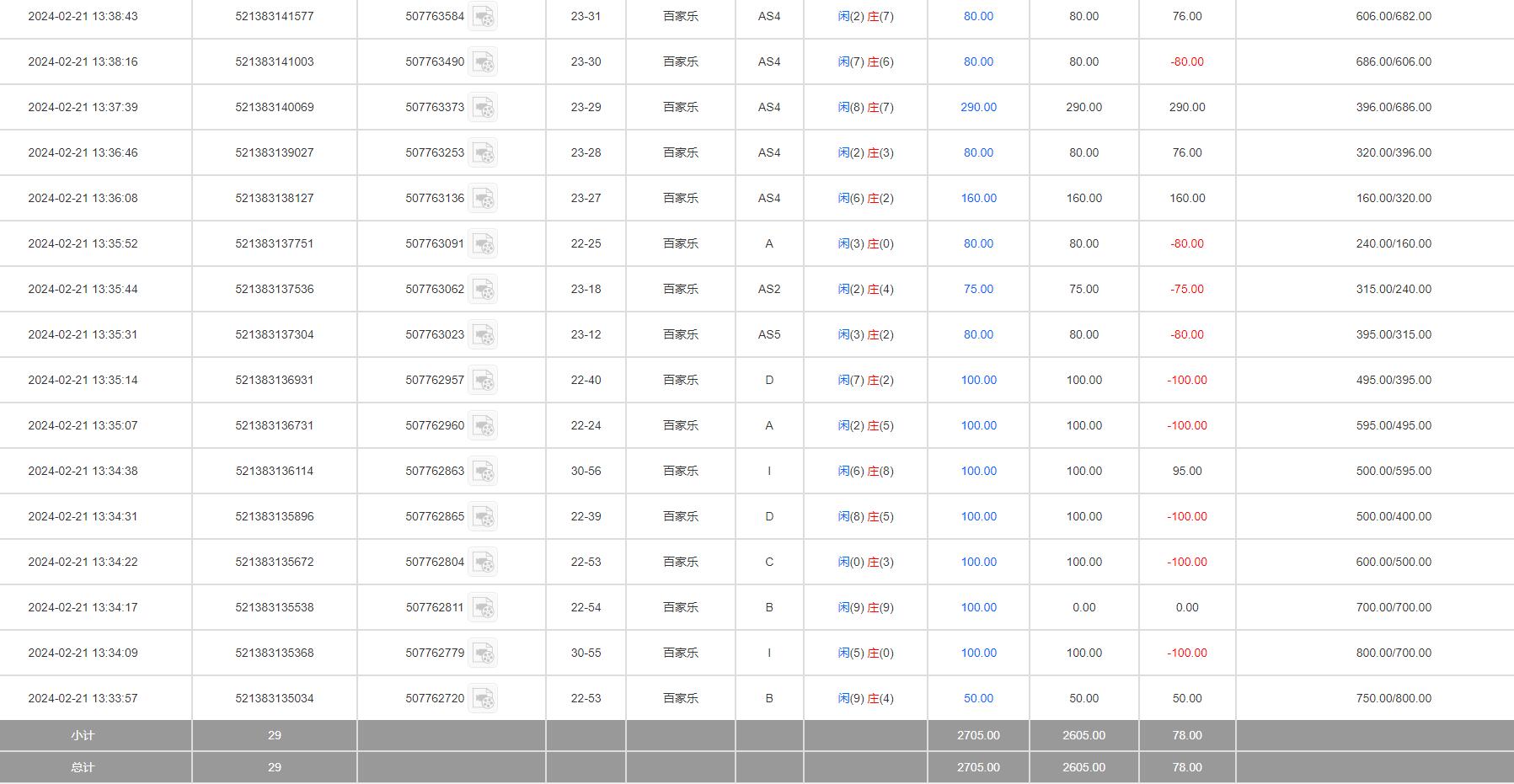Click timestamp 2024-02-21 13:38:16

[83, 61]
